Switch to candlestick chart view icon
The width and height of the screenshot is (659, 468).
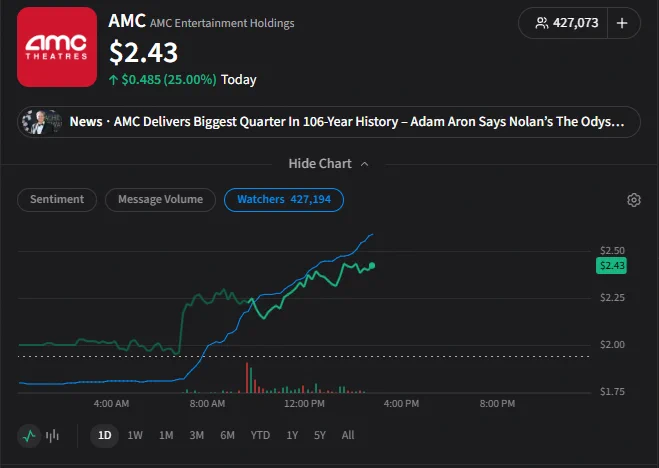[53, 436]
